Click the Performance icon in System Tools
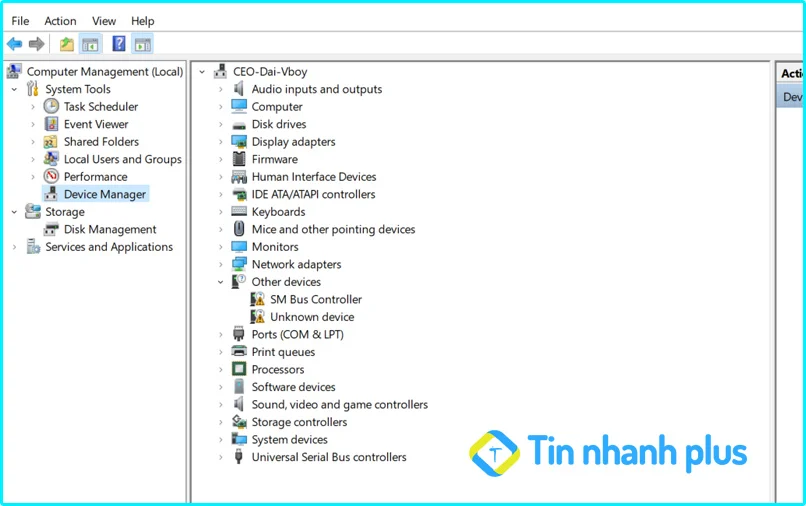This screenshot has height=506, width=806. 51,177
